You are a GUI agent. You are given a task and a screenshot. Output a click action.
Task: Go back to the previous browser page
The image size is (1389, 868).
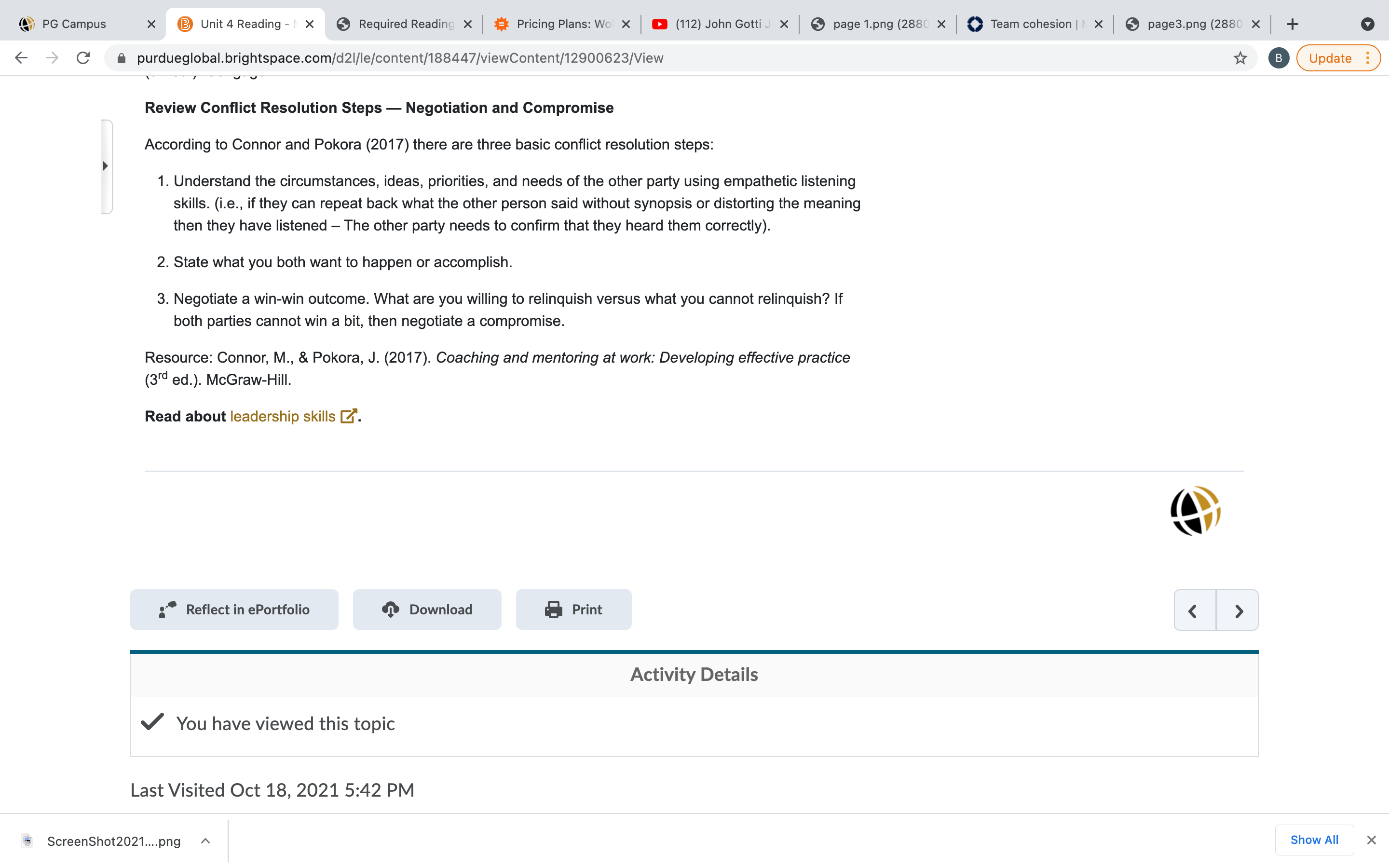(21, 58)
